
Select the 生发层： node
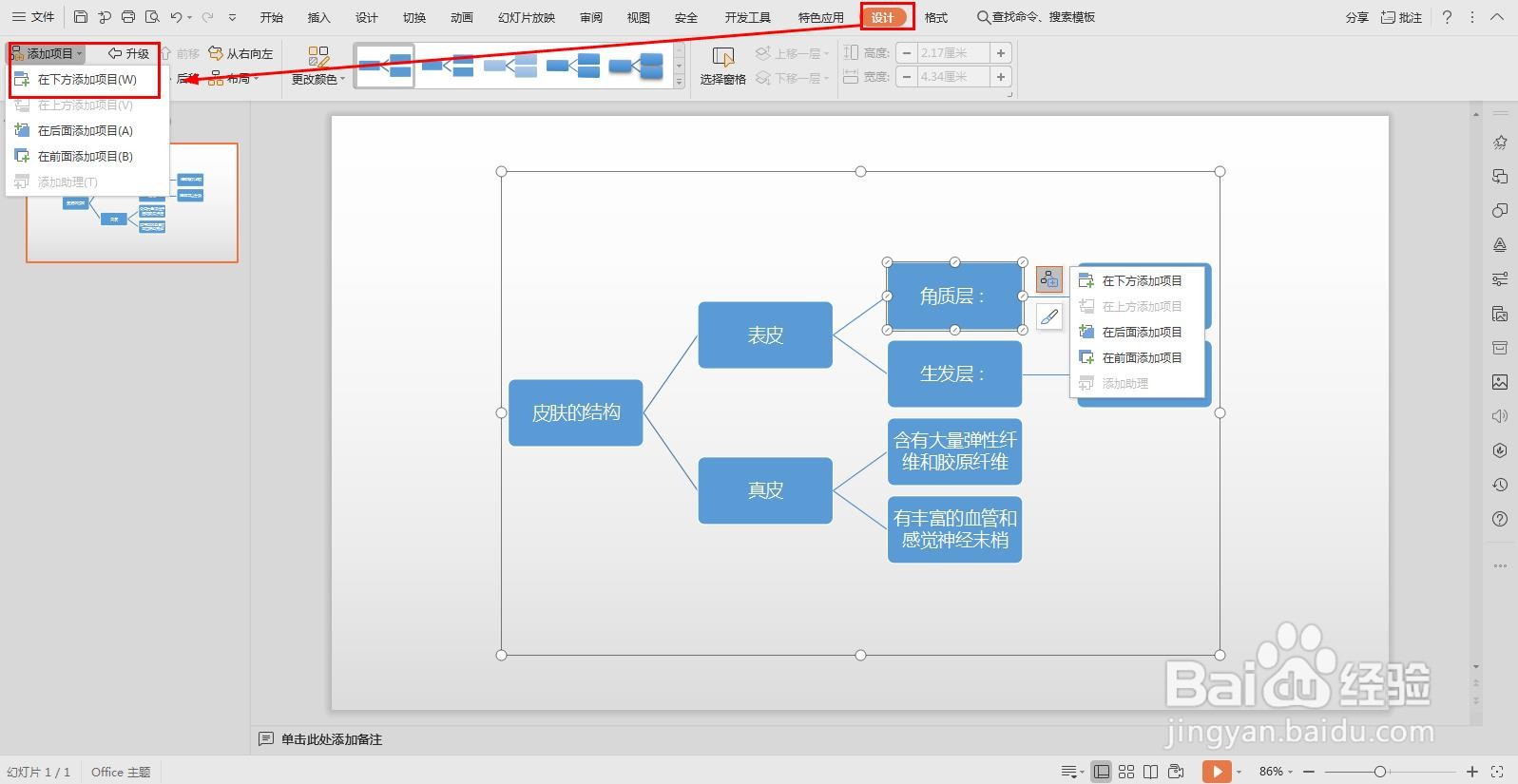click(954, 373)
